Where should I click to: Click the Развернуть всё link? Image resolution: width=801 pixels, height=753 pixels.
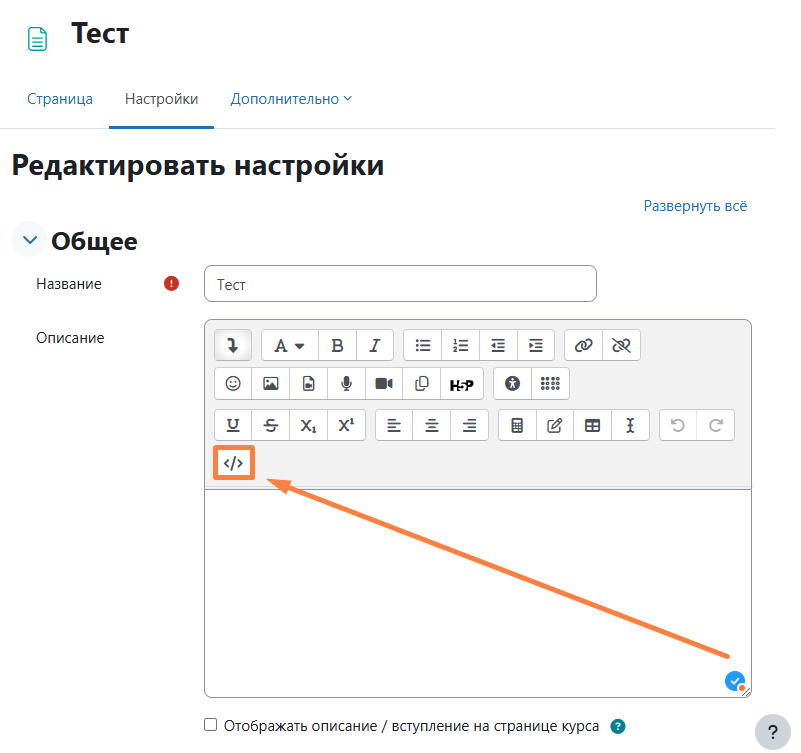[695, 206]
